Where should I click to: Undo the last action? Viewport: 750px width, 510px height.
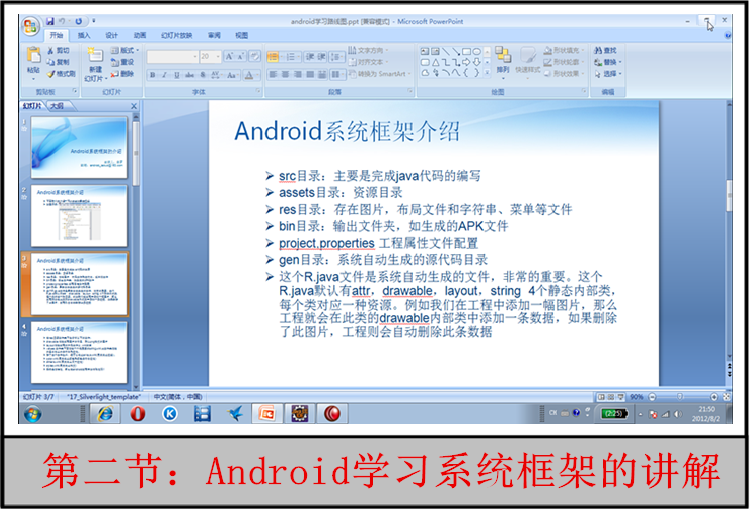point(62,21)
